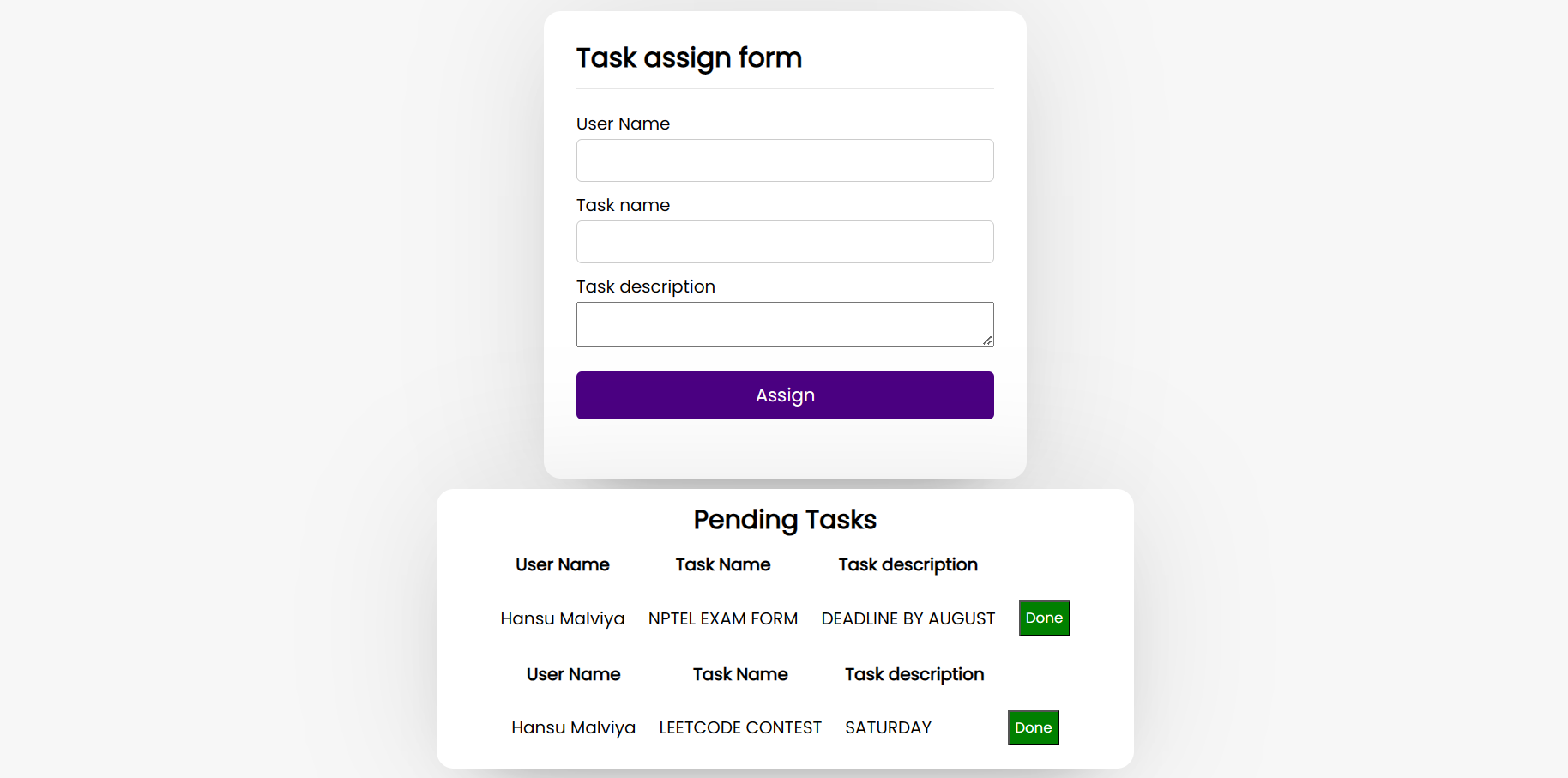Screen dimensions: 1568x778
Task: Click the NPTEL EXAM FORM task name text
Action: (x=722, y=618)
